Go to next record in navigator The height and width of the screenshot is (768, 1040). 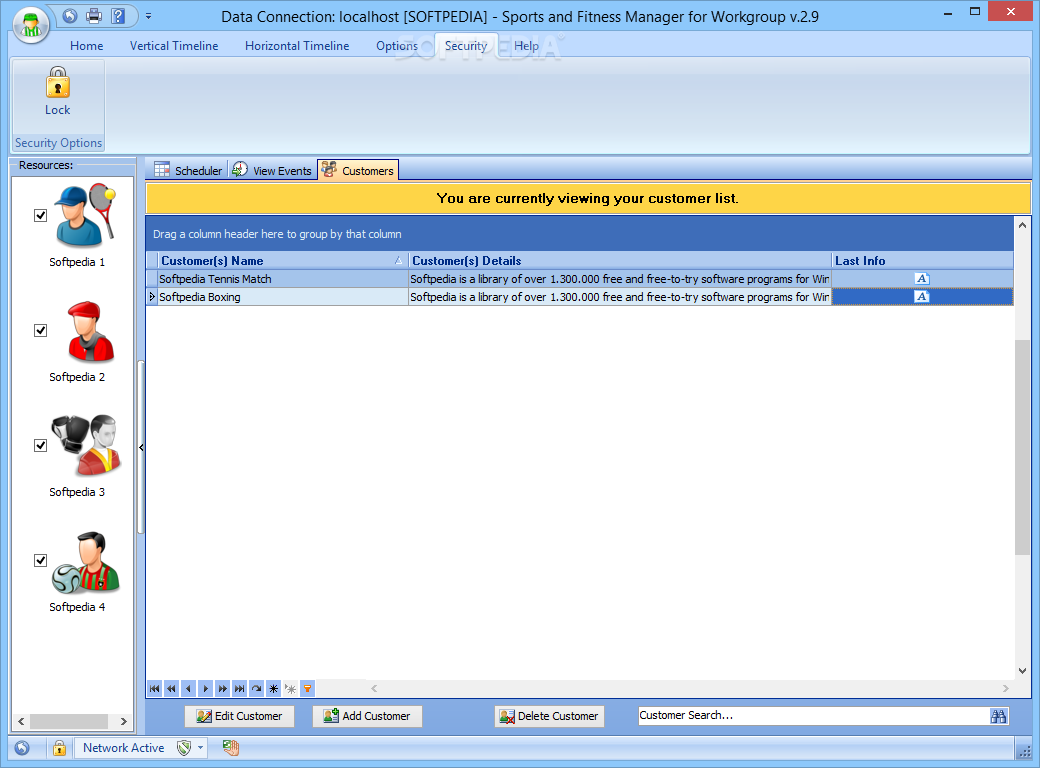206,689
